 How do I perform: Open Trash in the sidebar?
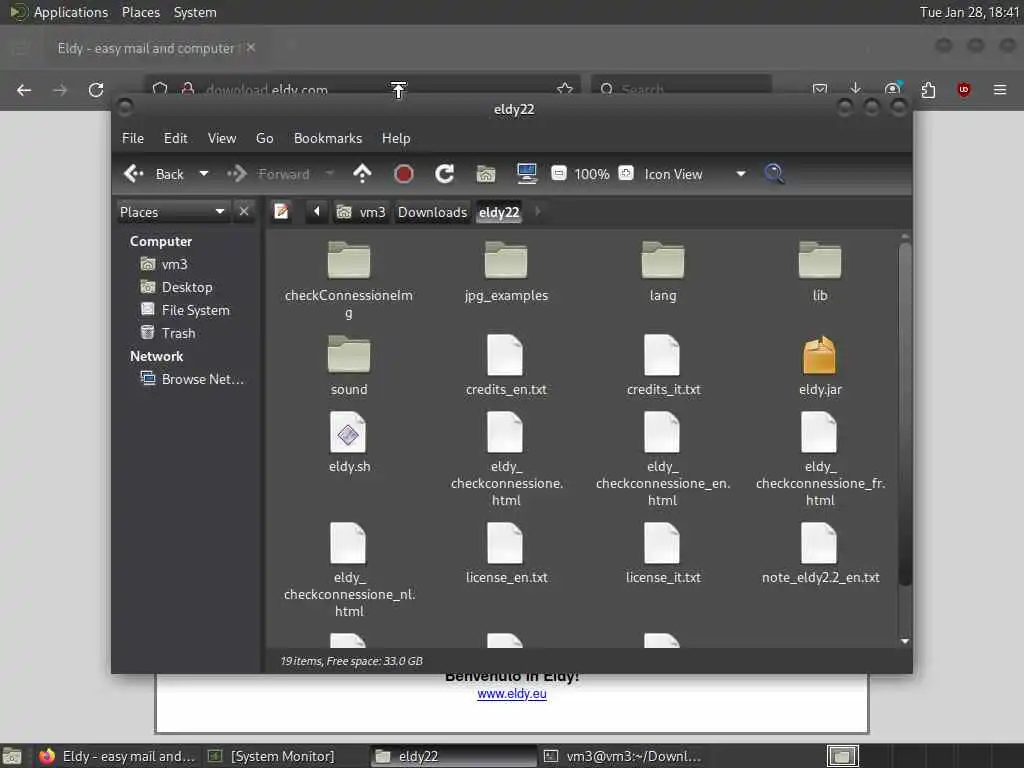[168, 333]
